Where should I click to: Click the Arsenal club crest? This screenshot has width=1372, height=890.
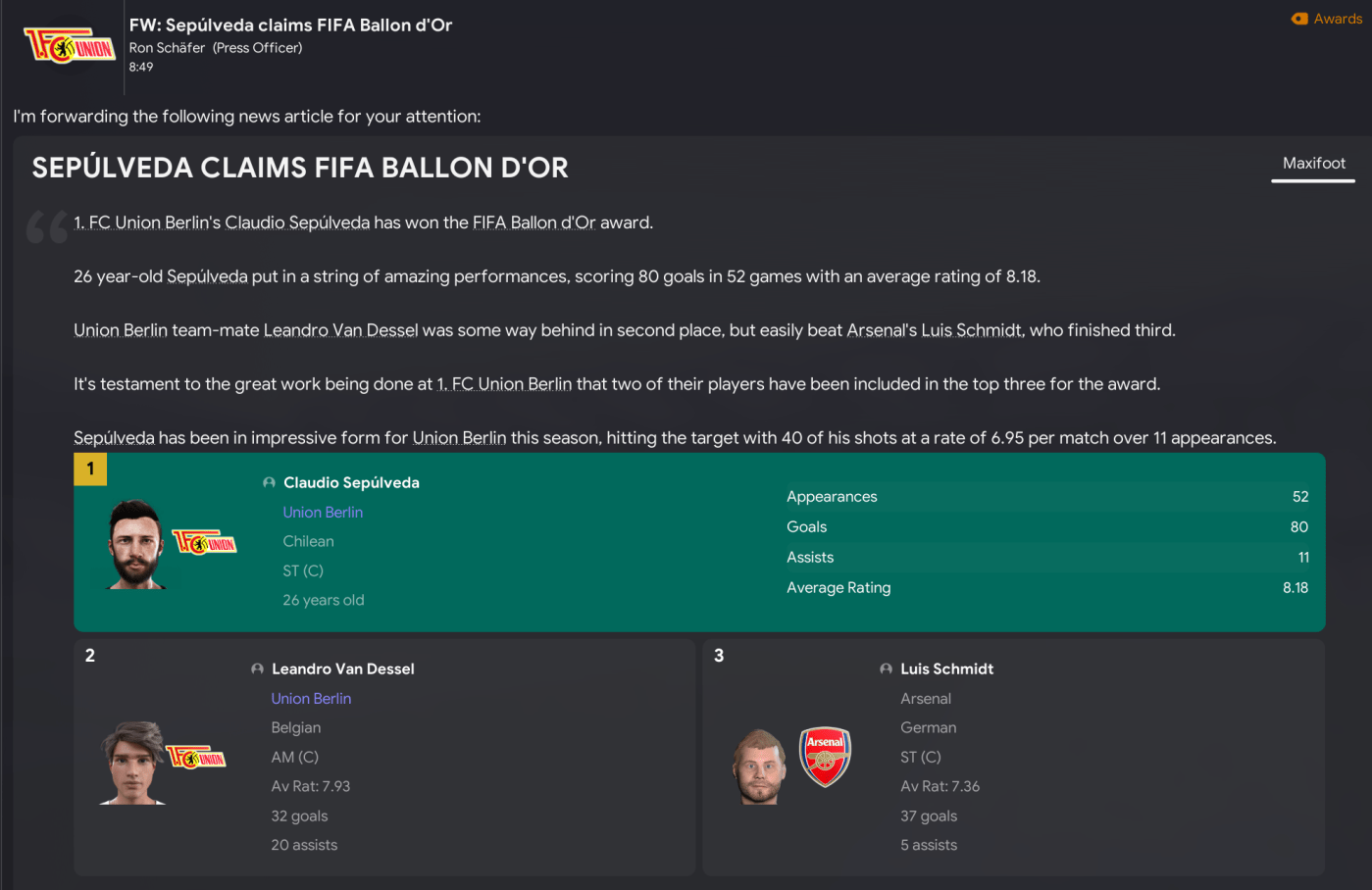(825, 757)
